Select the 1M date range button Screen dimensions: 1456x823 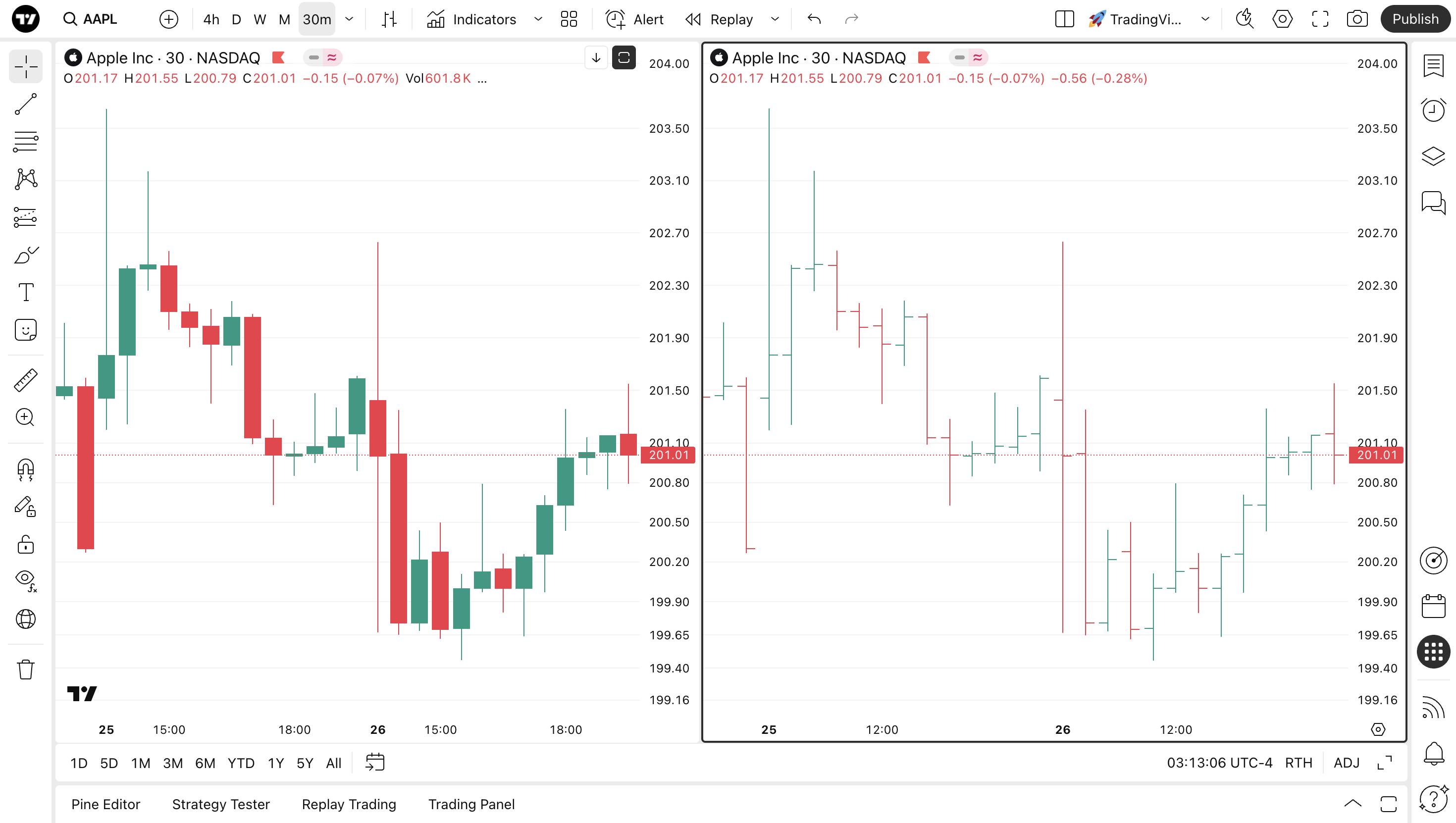click(x=140, y=763)
